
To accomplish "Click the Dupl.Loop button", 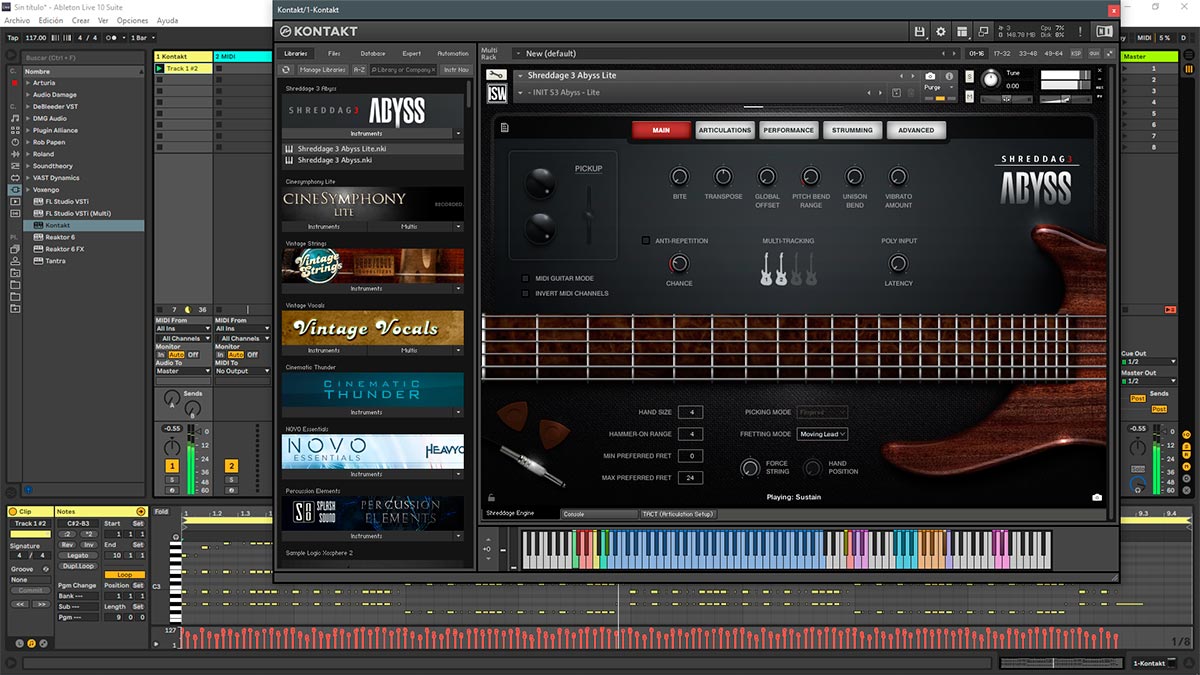I will pyautogui.click(x=77, y=566).
